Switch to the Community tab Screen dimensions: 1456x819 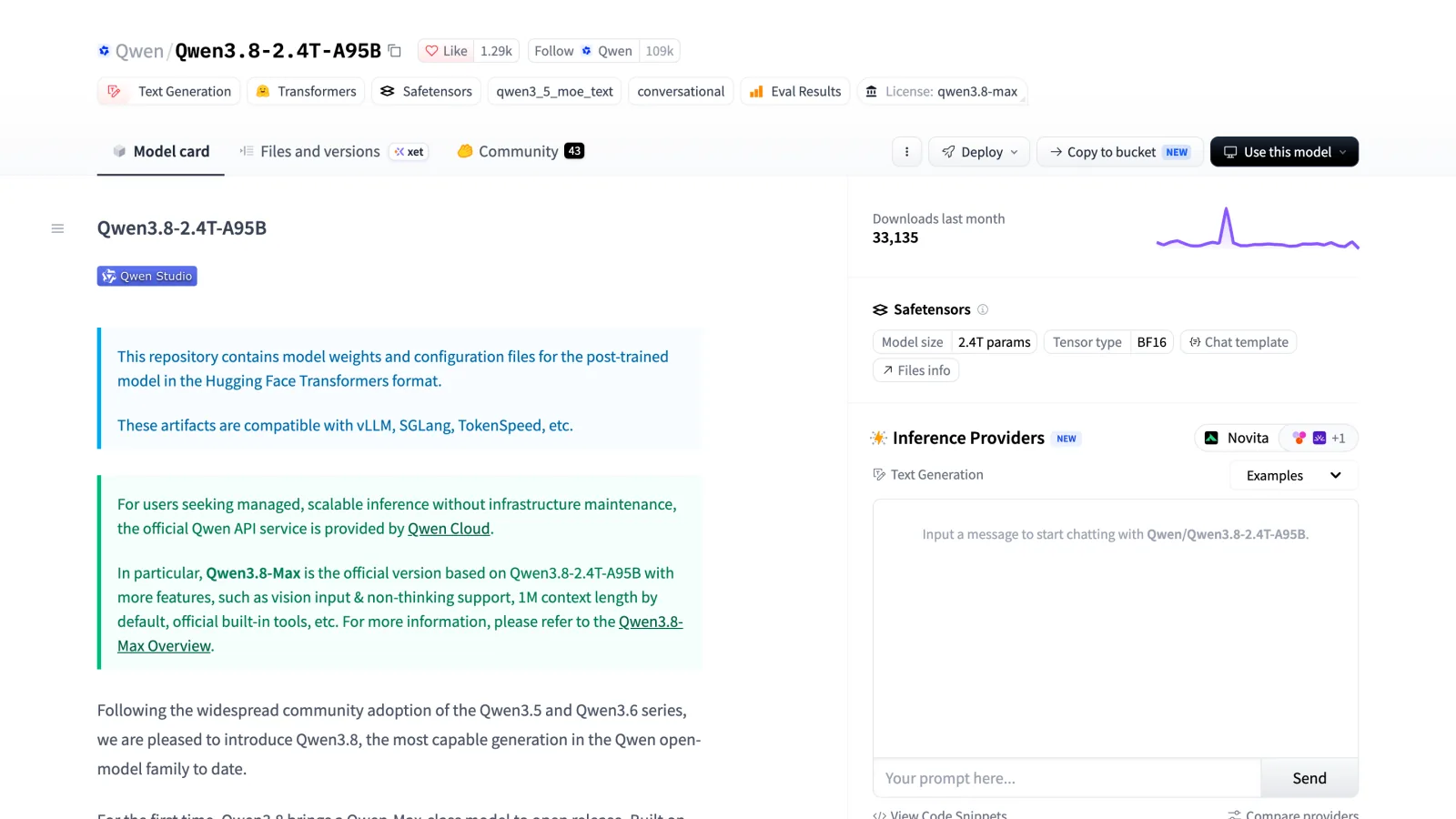pyautogui.click(x=521, y=151)
